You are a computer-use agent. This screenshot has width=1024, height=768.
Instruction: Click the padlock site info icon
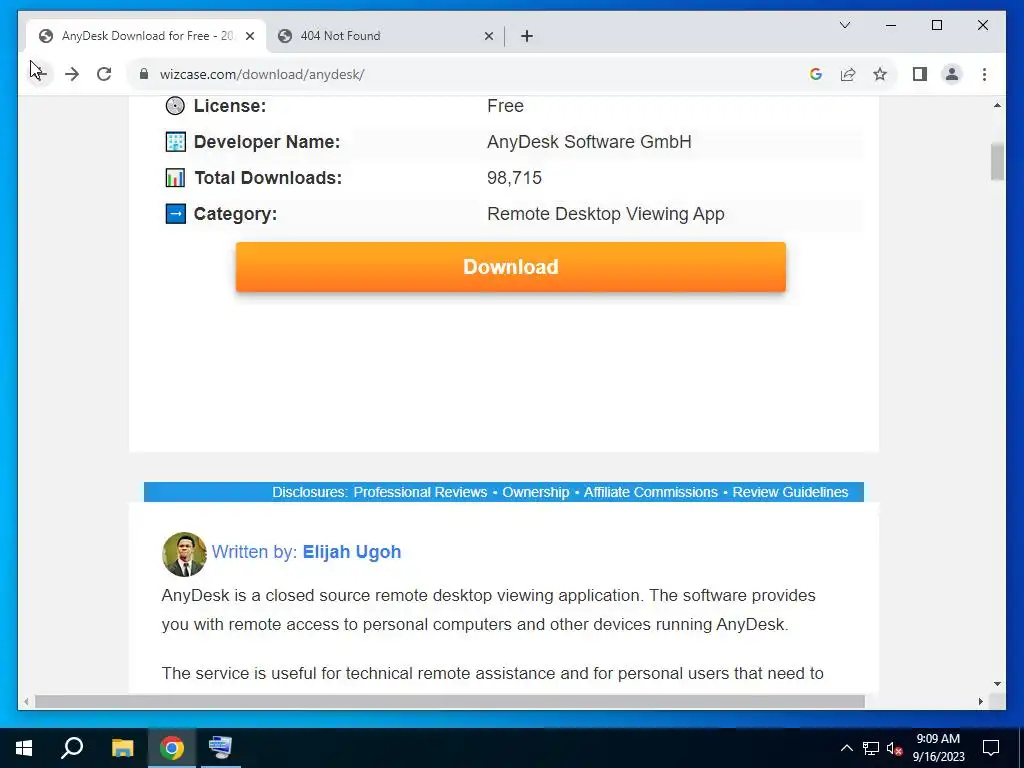click(x=144, y=74)
